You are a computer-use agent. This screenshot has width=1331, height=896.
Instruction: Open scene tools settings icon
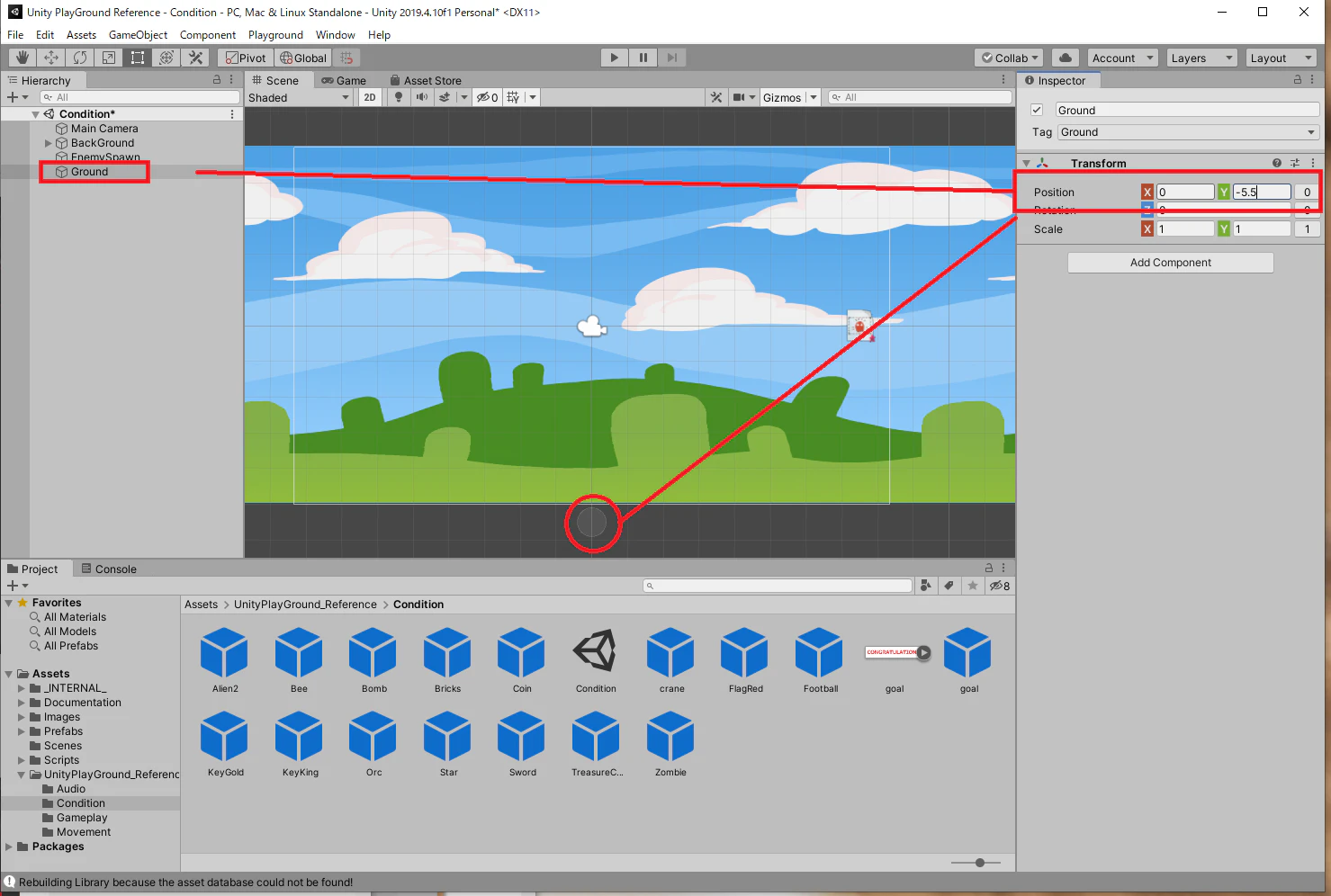[x=716, y=97]
